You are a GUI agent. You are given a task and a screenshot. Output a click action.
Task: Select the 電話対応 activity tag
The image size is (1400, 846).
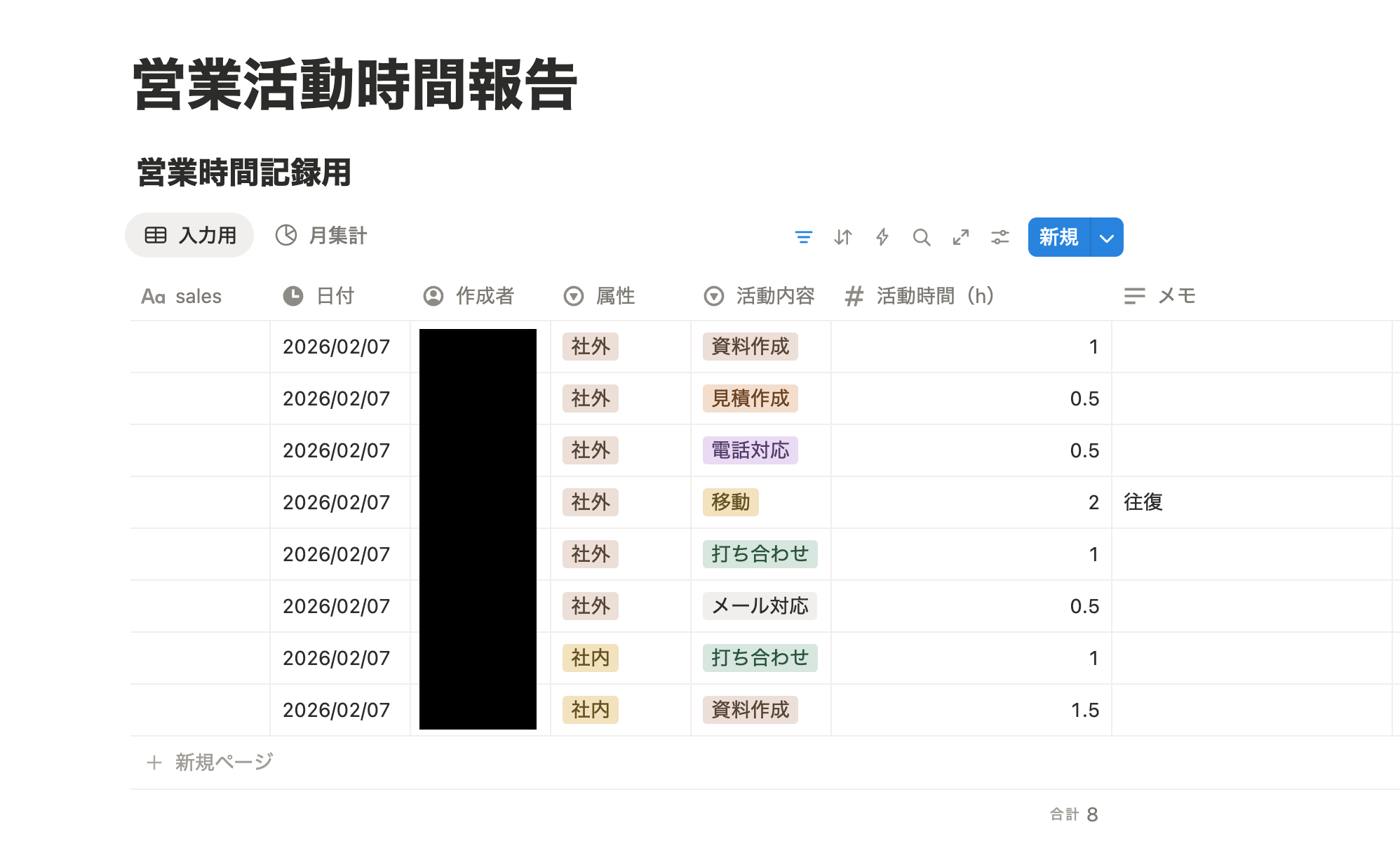pos(750,451)
